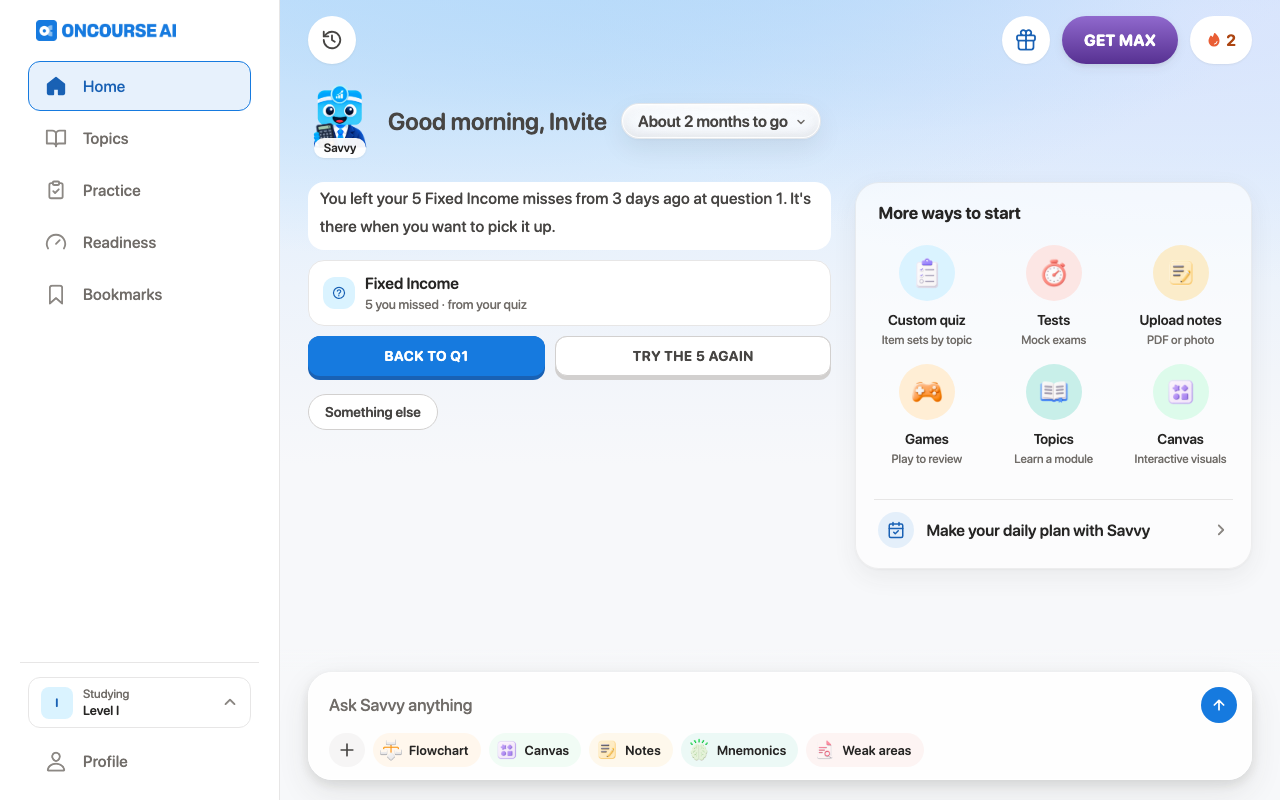The image size is (1280, 800).
Task: Select the Weak areas chip
Action: click(x=865, y=750)
